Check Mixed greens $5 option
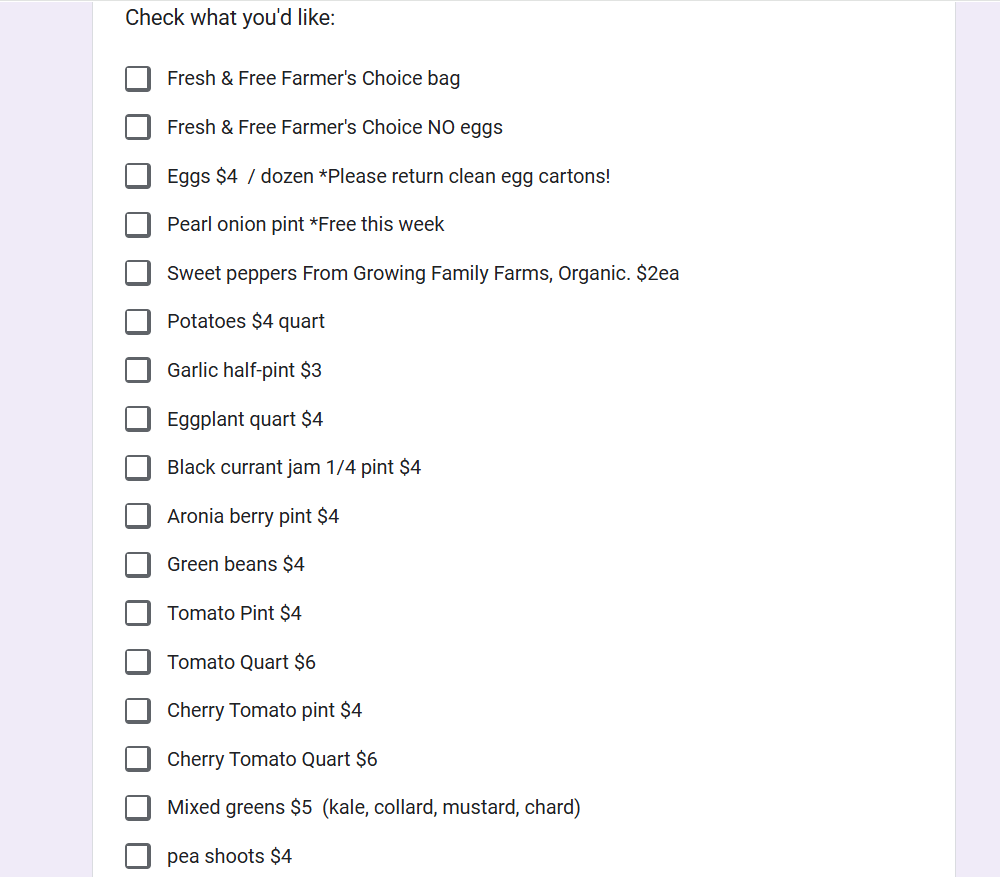The image size is (1000, 877). point(138,807)
